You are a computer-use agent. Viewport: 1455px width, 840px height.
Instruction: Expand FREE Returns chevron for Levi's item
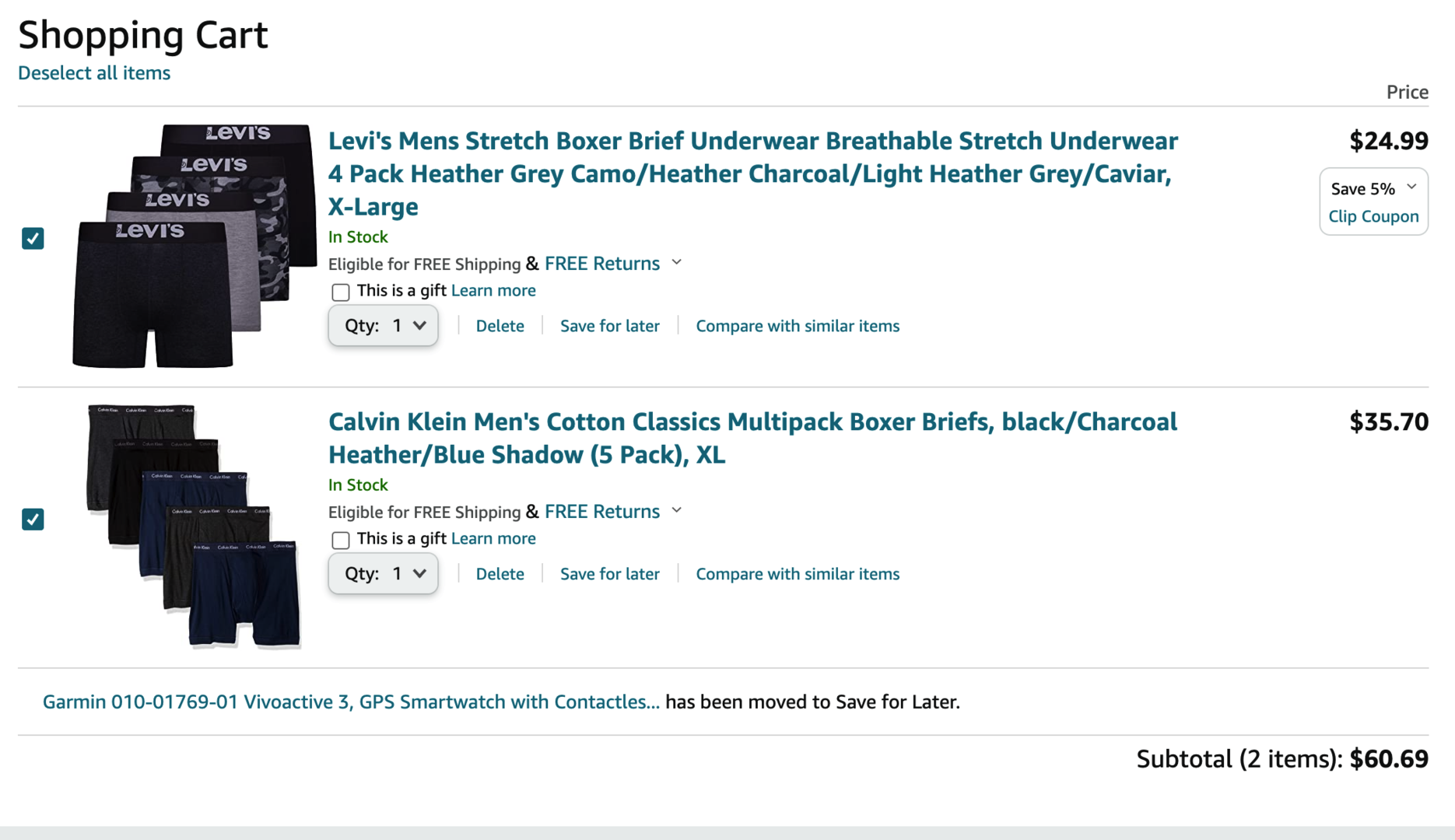coord(677,263)
